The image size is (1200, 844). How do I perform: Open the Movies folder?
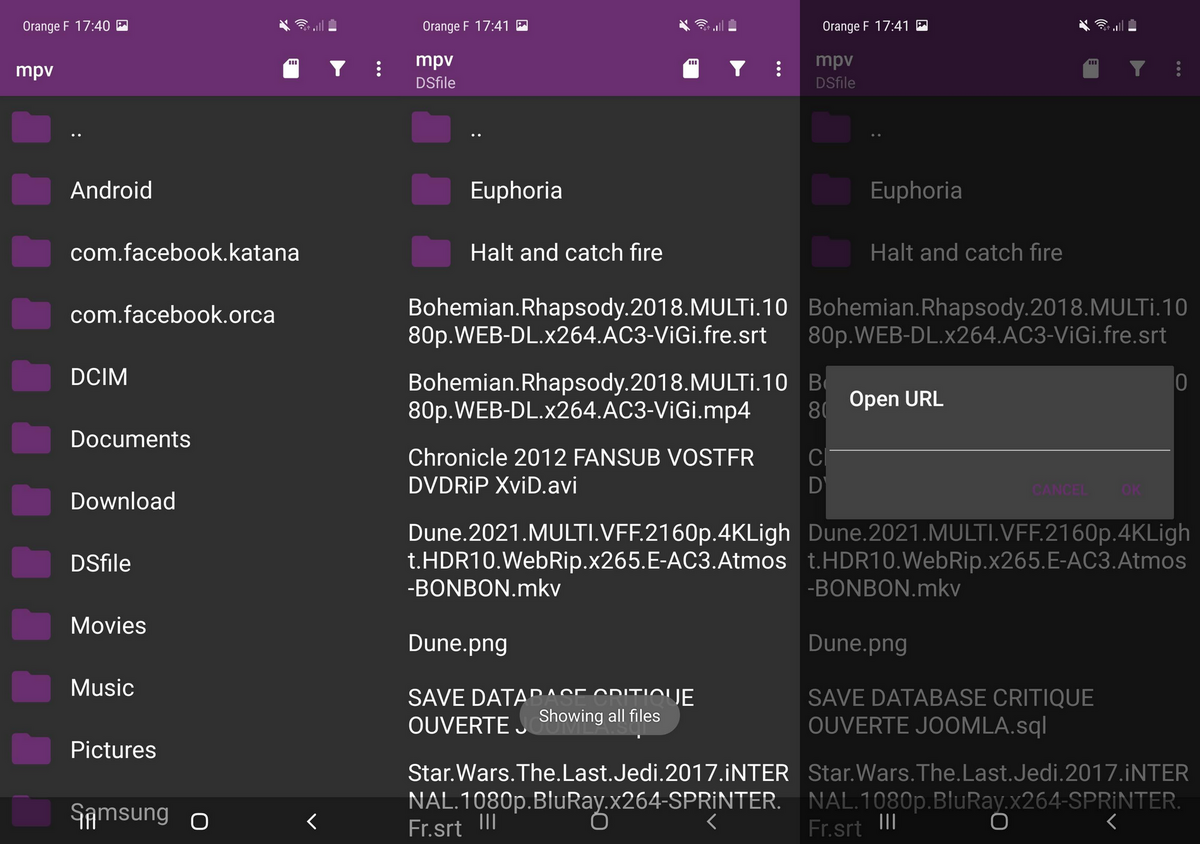tap(200, 625)
